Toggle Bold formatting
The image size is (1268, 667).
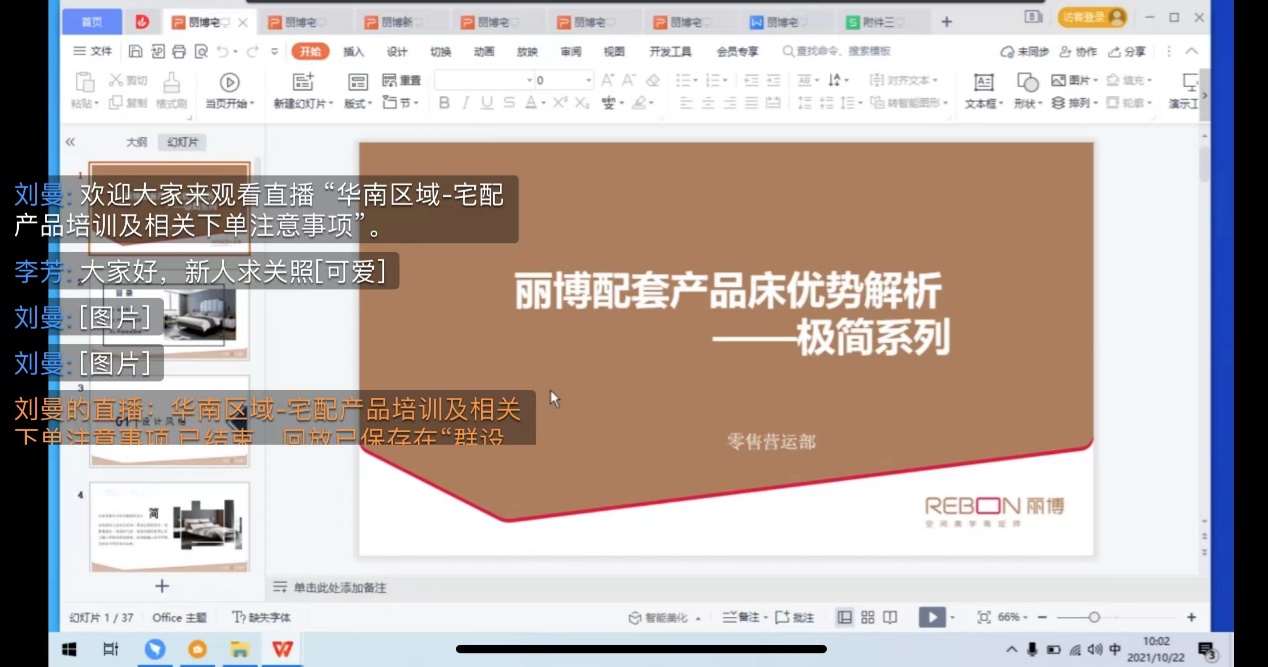(444, 103)
